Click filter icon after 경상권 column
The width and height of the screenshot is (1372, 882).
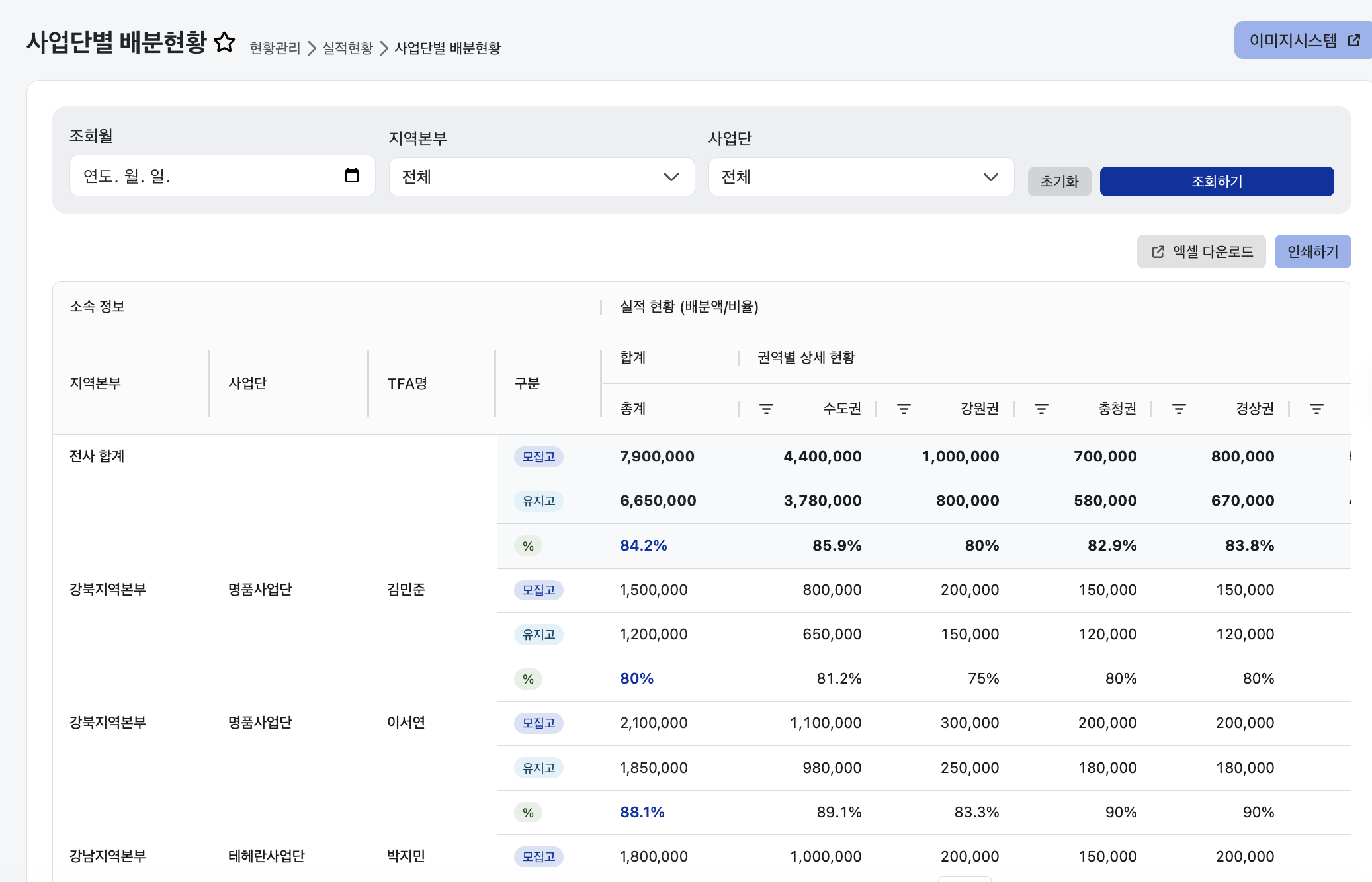(x=1316, y=409)
